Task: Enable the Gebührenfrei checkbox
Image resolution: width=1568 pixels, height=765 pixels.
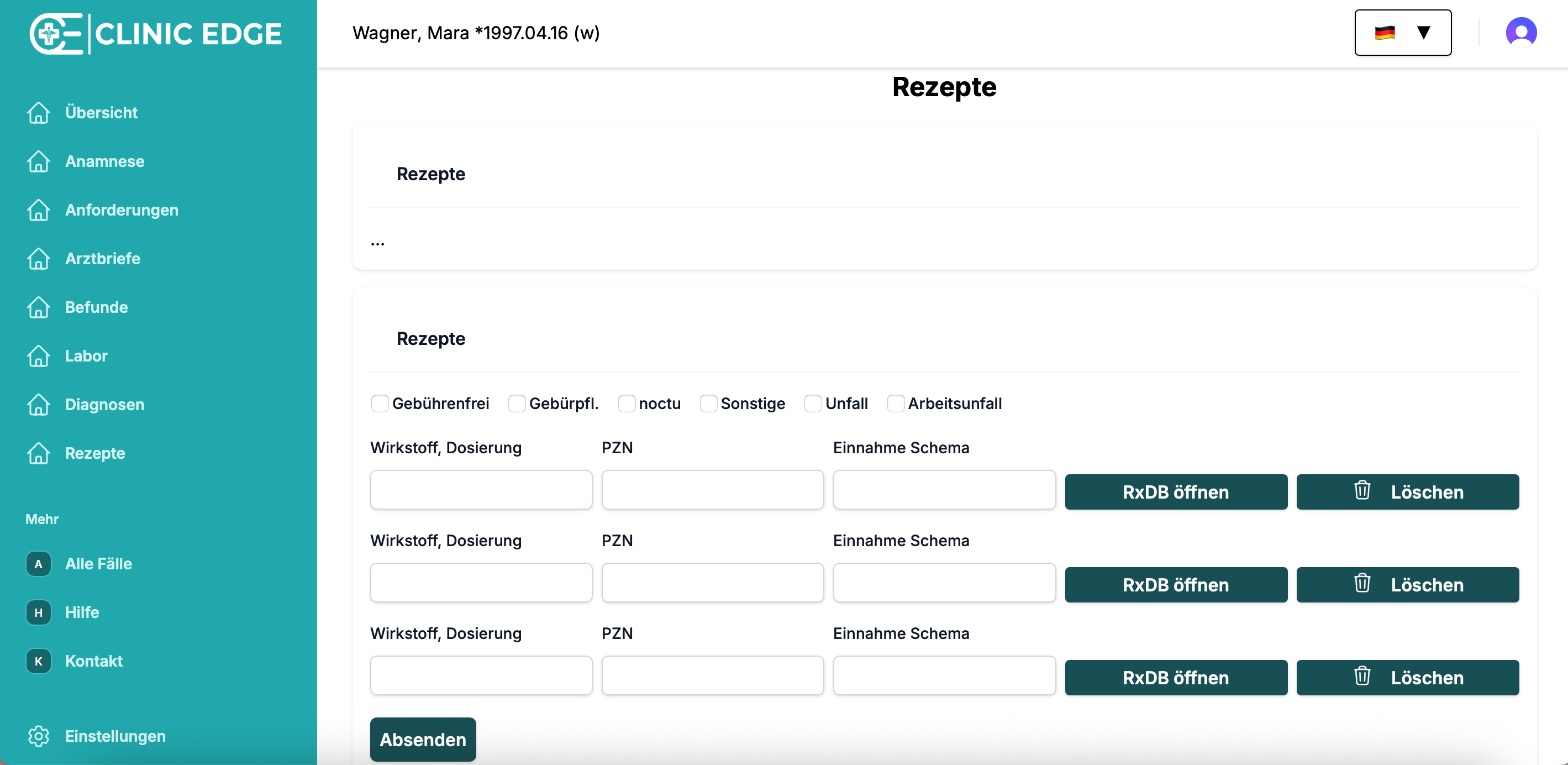Action: (x=380, y=403)
